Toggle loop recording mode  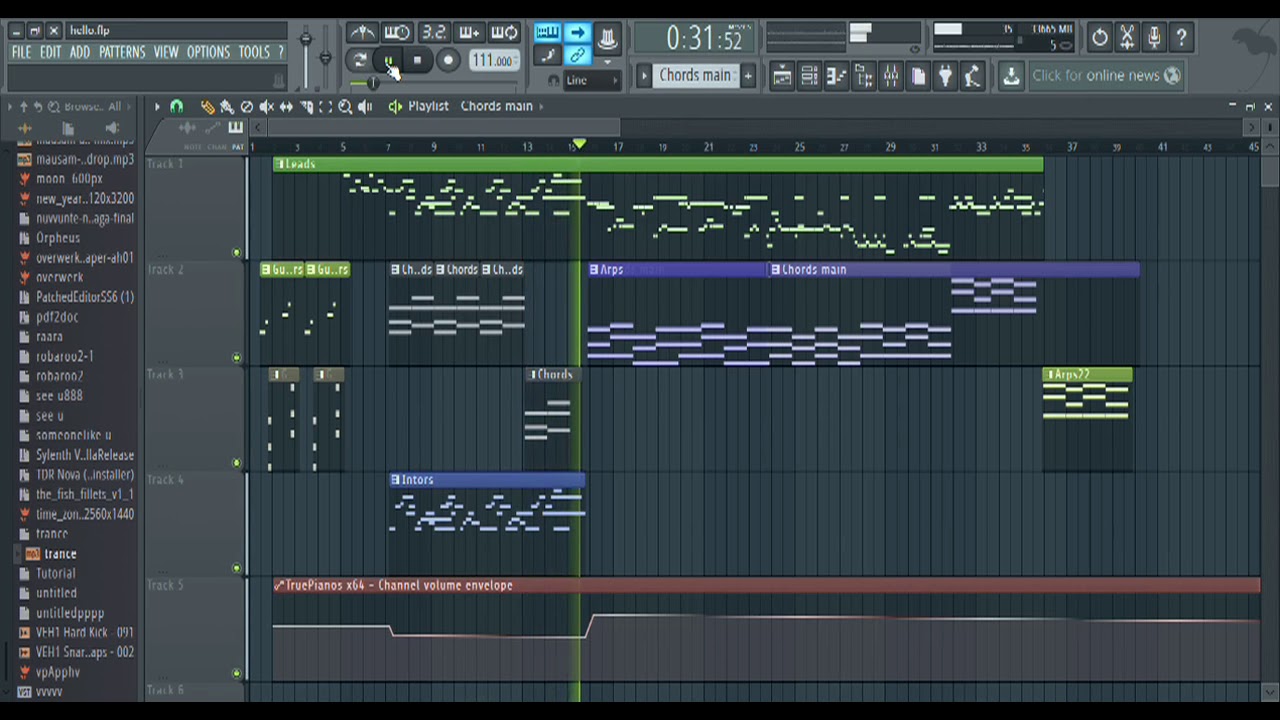[505, 33]
